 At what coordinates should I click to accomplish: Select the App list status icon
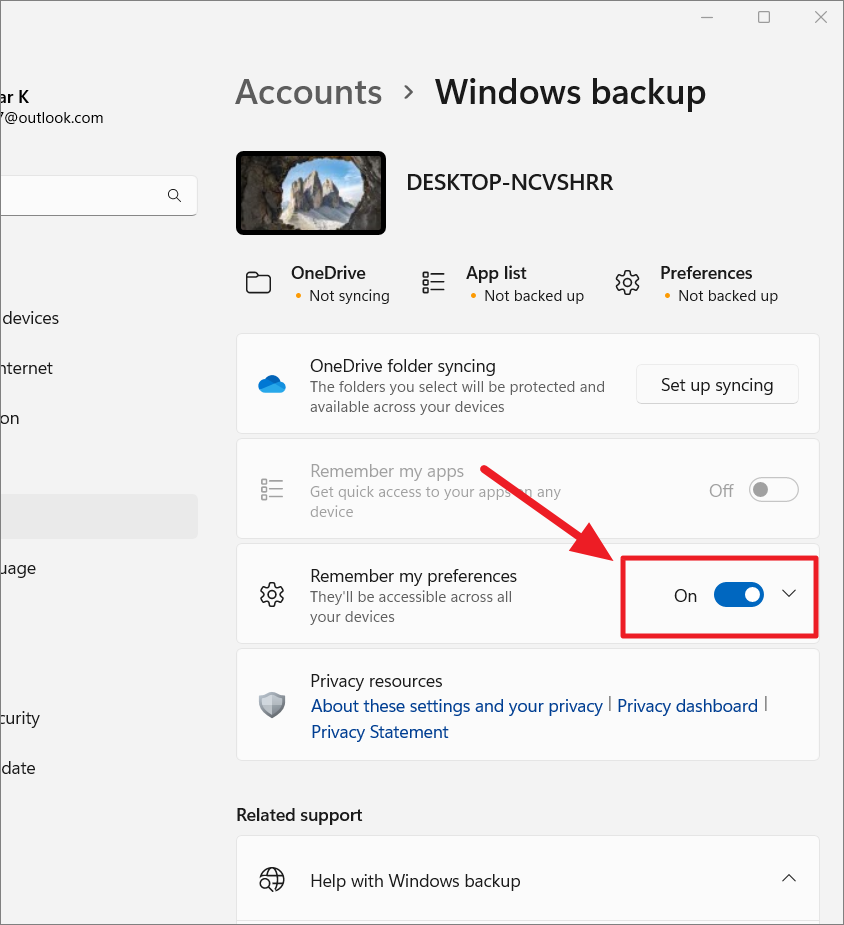(433, 282)
